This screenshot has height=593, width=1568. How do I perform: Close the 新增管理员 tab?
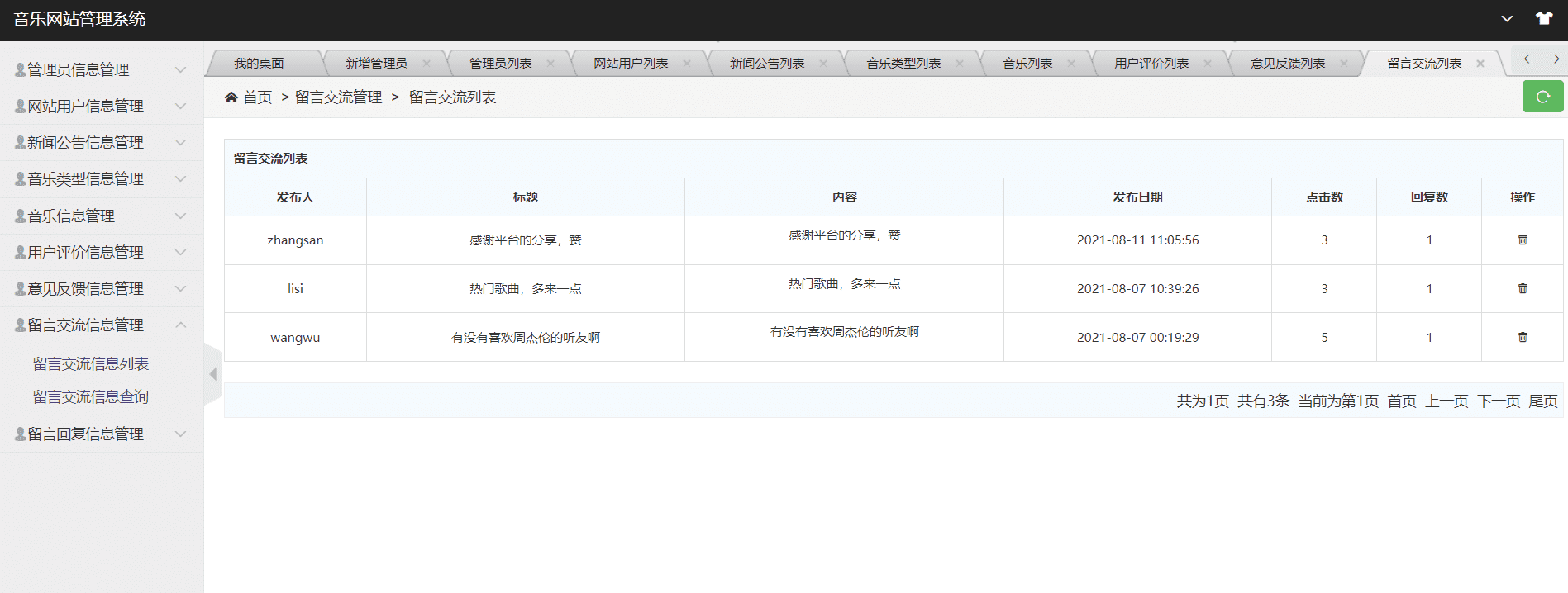click(427, 64)
